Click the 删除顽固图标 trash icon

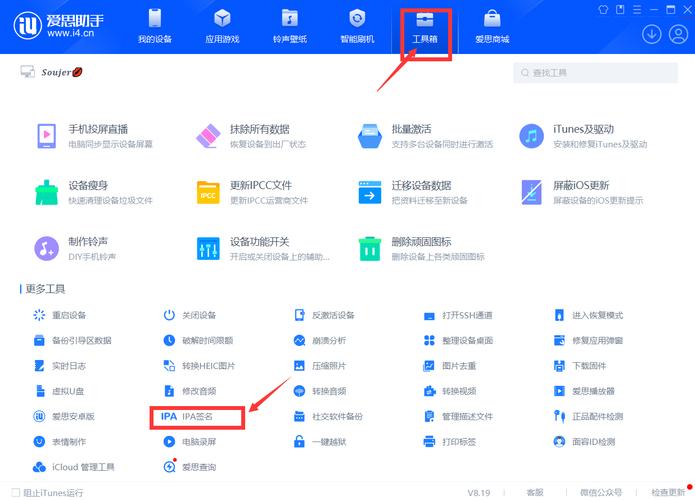(371, 248)
